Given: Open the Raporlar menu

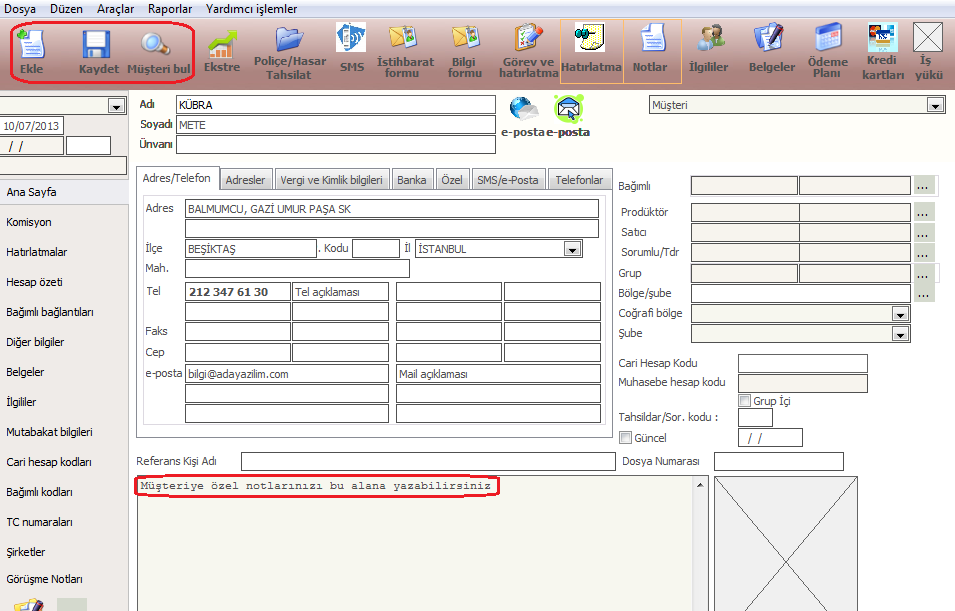Looking at the screenshot, I should tap(169, 8).
